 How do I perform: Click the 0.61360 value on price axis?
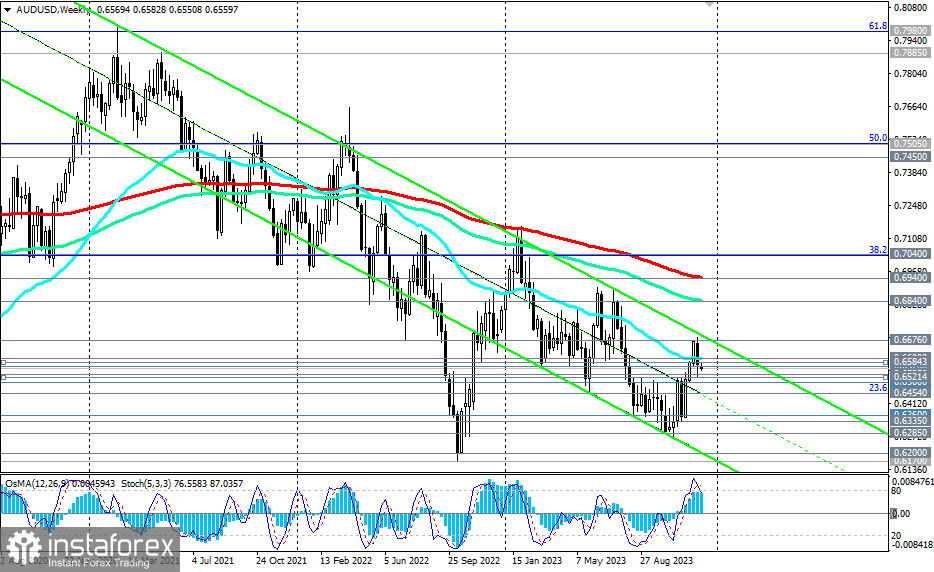click(x=910, y=470)
